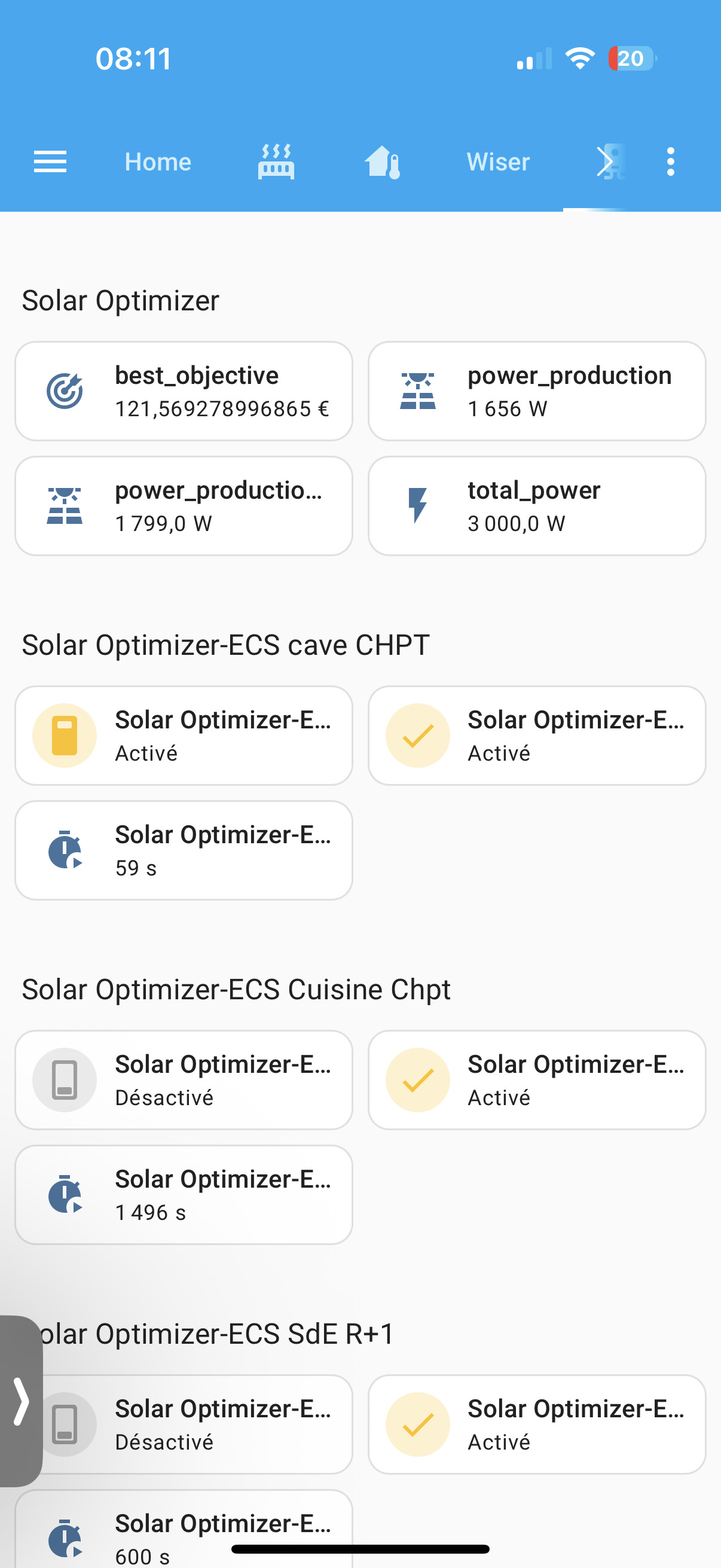Screen dimensions: 721x1568
Task: Toggle the ECS cave CHPT enable checkmark
Action: pyautogui.click(x=417, y=736)
